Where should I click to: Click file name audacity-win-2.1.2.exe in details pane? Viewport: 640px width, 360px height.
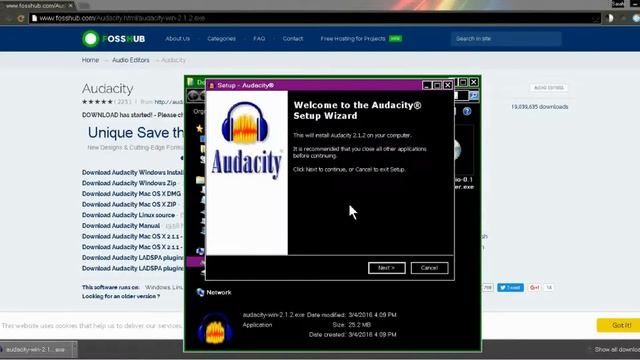pyautogui.click(x=273, y=315)
